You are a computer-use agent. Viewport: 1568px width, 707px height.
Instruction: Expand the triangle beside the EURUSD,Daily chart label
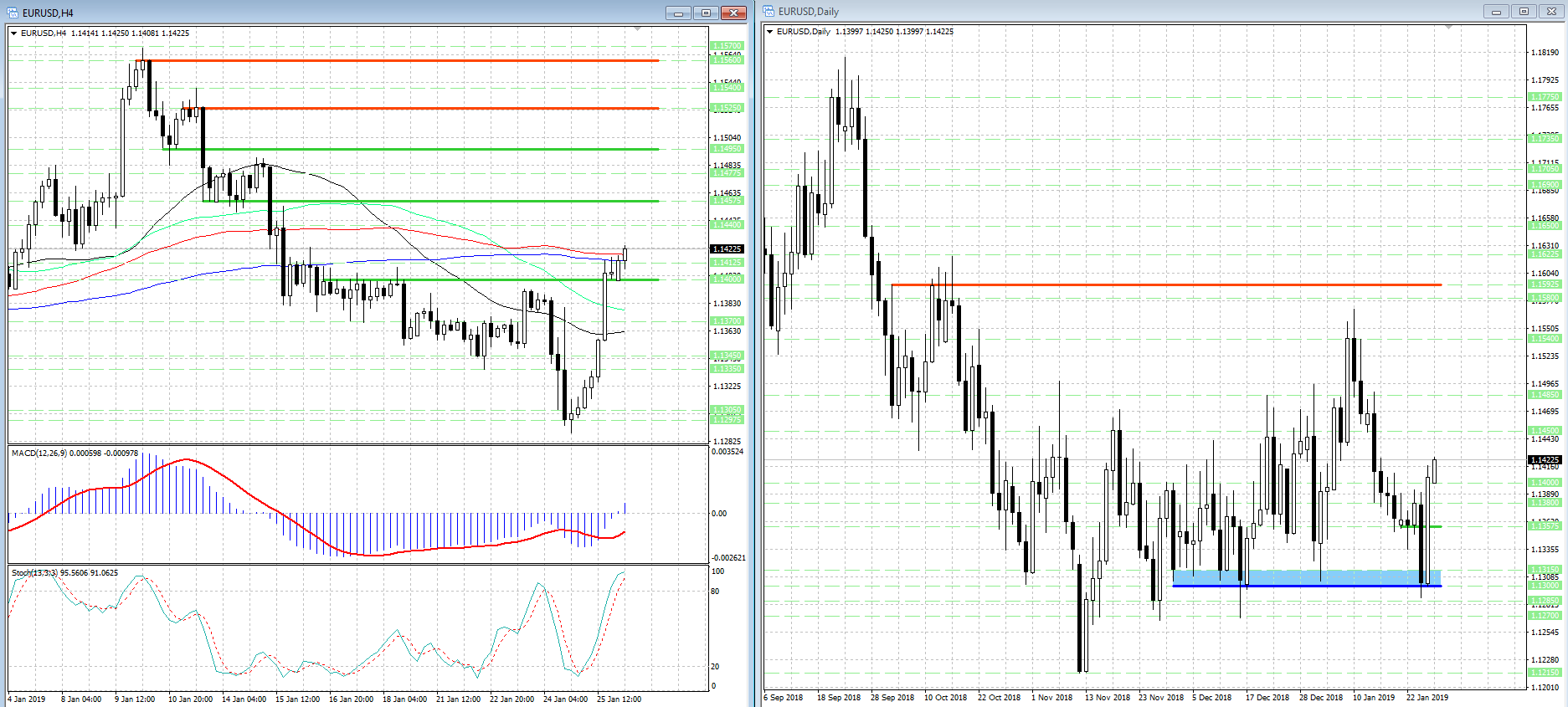[x=770, y=32]
